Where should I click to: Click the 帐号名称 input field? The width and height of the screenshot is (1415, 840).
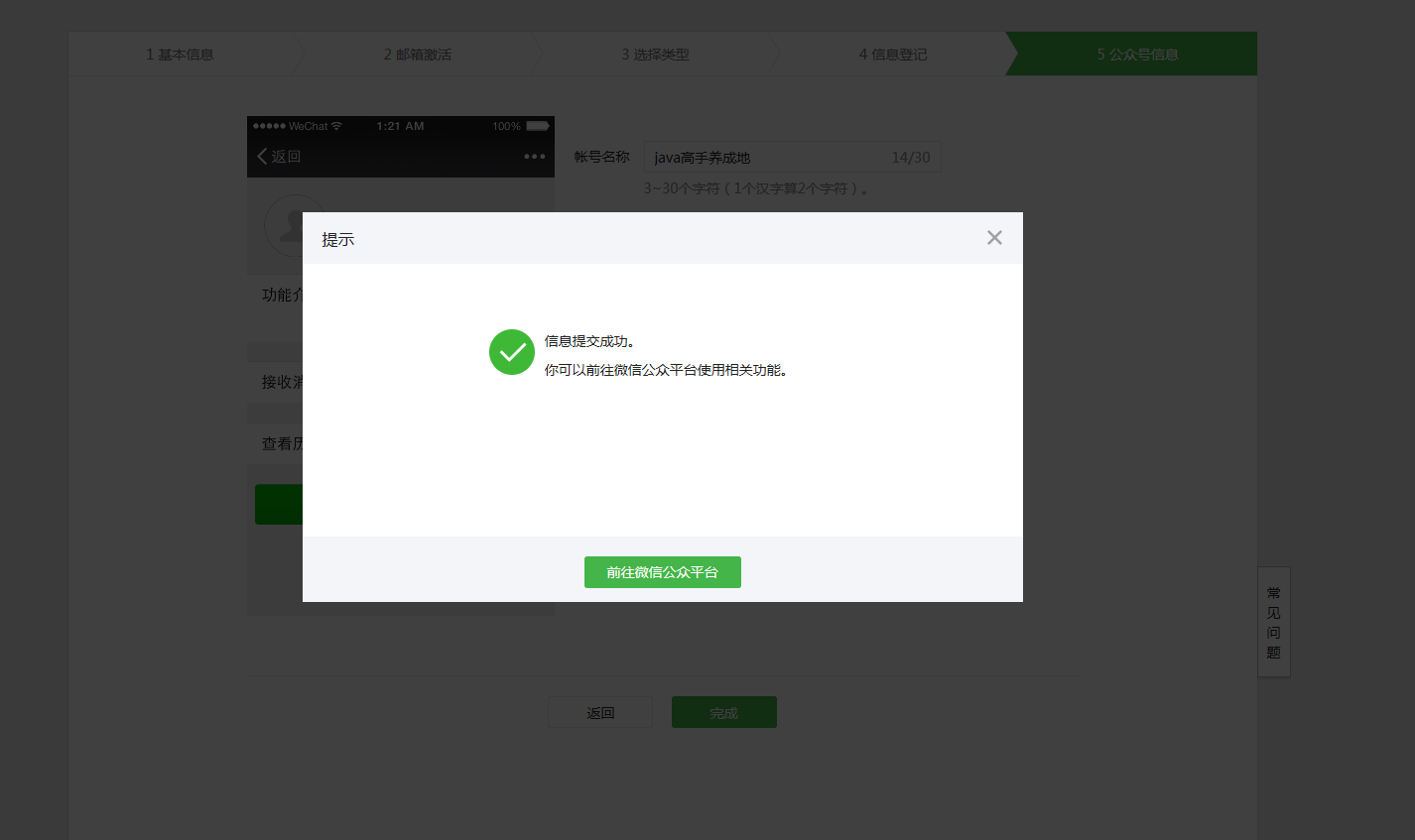tap(792, 157)
